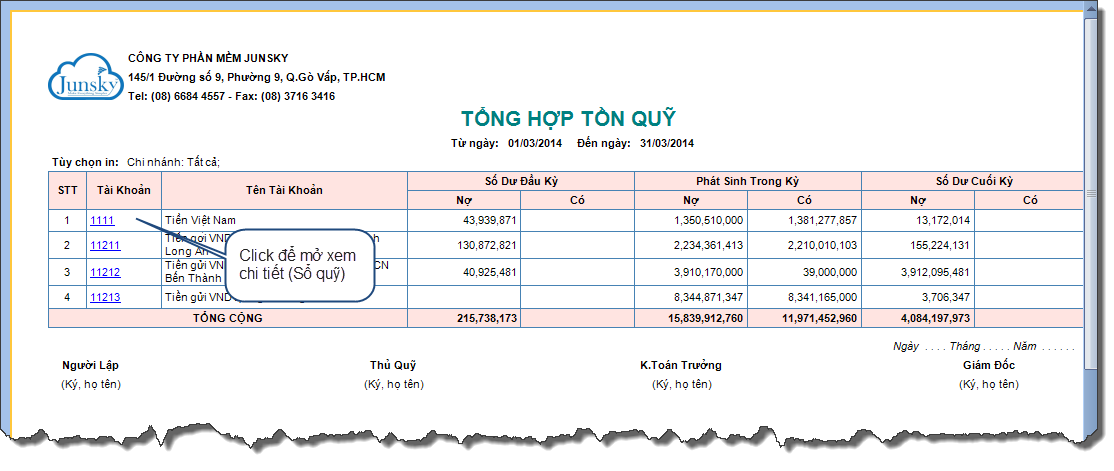Viewport: 1114px width, 471px height.
Task: Click the "TỔNG CỘNG" total row label
Action: point(229,318)
